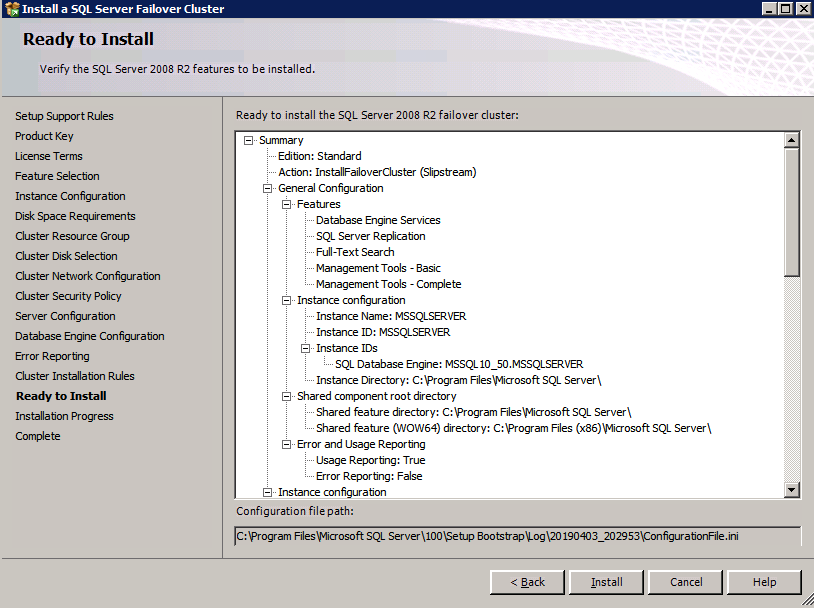The width and height of the screenshot is (814, 608).
Task: Select Server Configuration step
Action: tap(65, 316)
